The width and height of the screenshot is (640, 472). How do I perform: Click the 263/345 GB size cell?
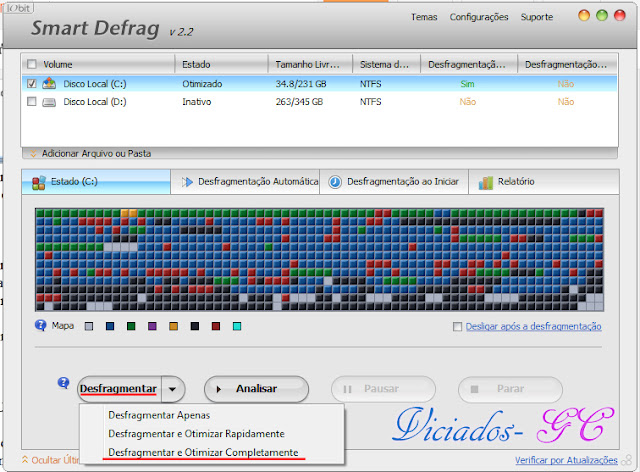pos(299,102)
